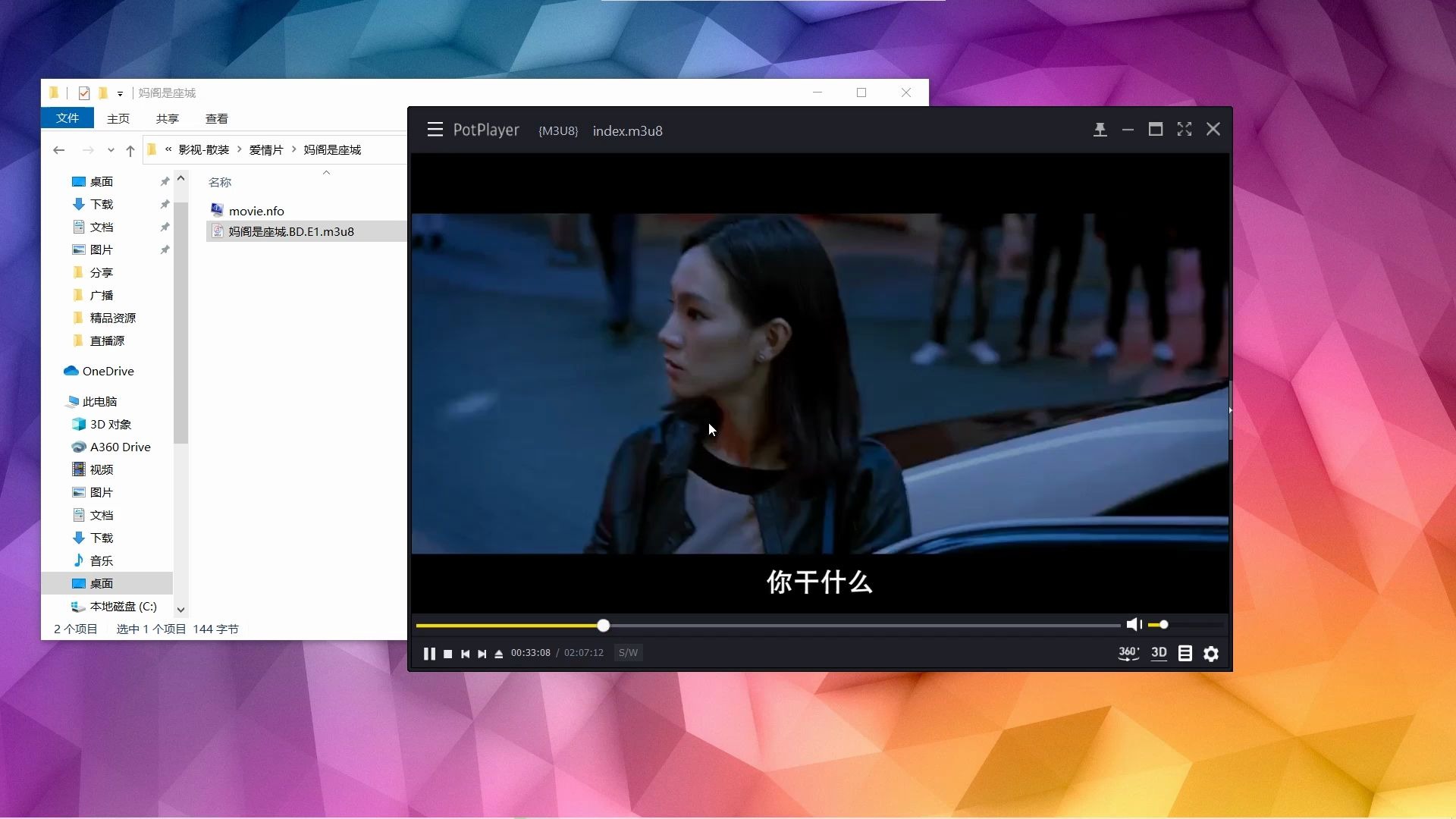Open PotPlayer playlist panel icon

coord(1185,652)
